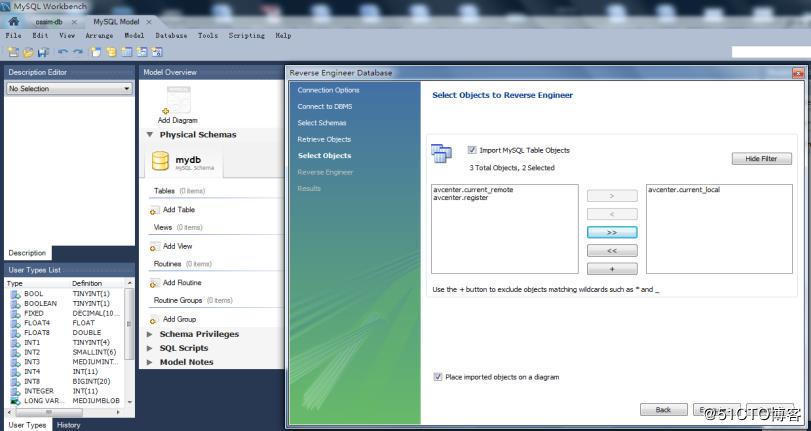Select the mydb schema cylinder icon
Screen dimensions: 811x431
pos(160,161)
